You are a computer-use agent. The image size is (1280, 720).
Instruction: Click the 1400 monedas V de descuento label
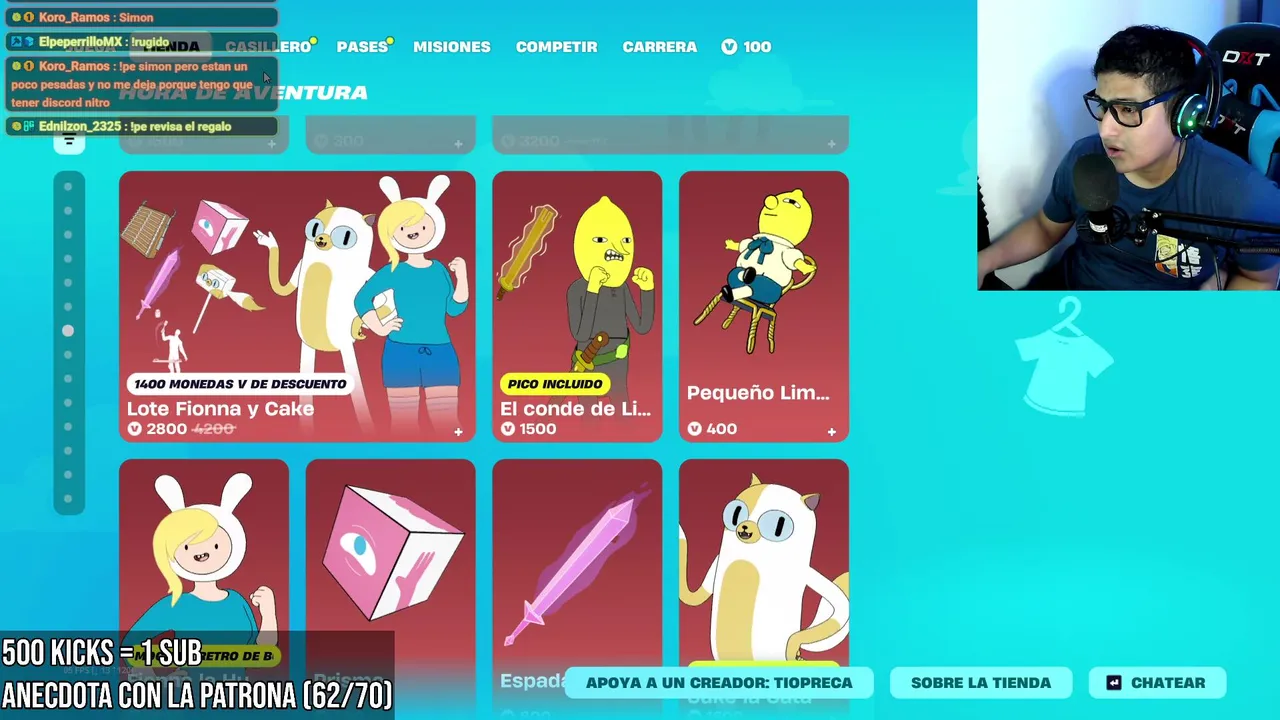pos(239,384)
